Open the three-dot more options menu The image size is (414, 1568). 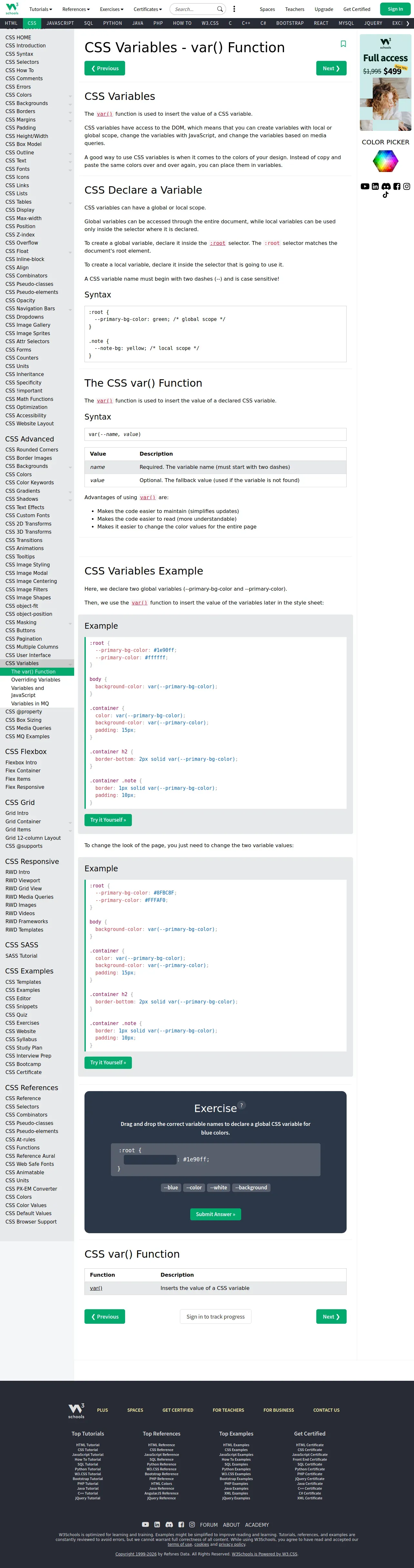tap(234, 9)
